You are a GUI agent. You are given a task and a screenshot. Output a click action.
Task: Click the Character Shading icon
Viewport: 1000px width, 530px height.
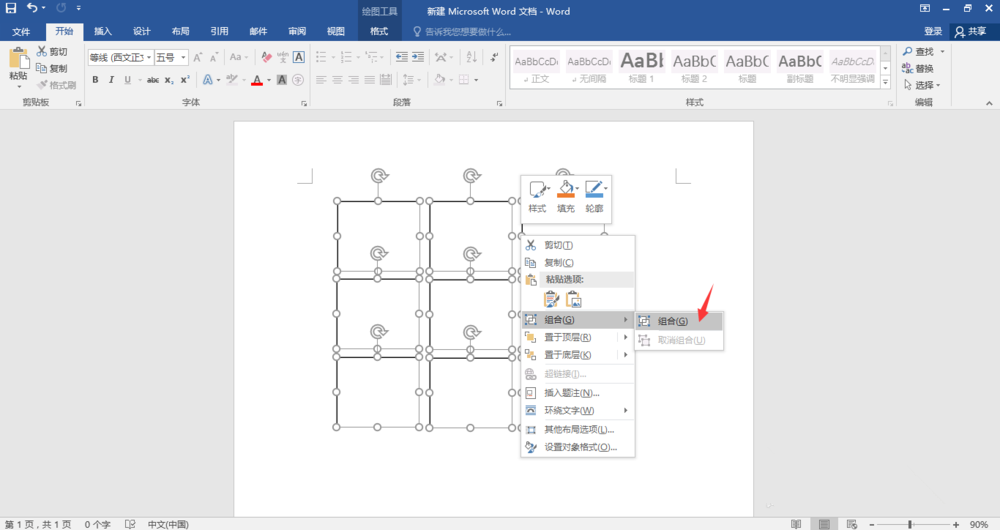(x=281, y=80)
